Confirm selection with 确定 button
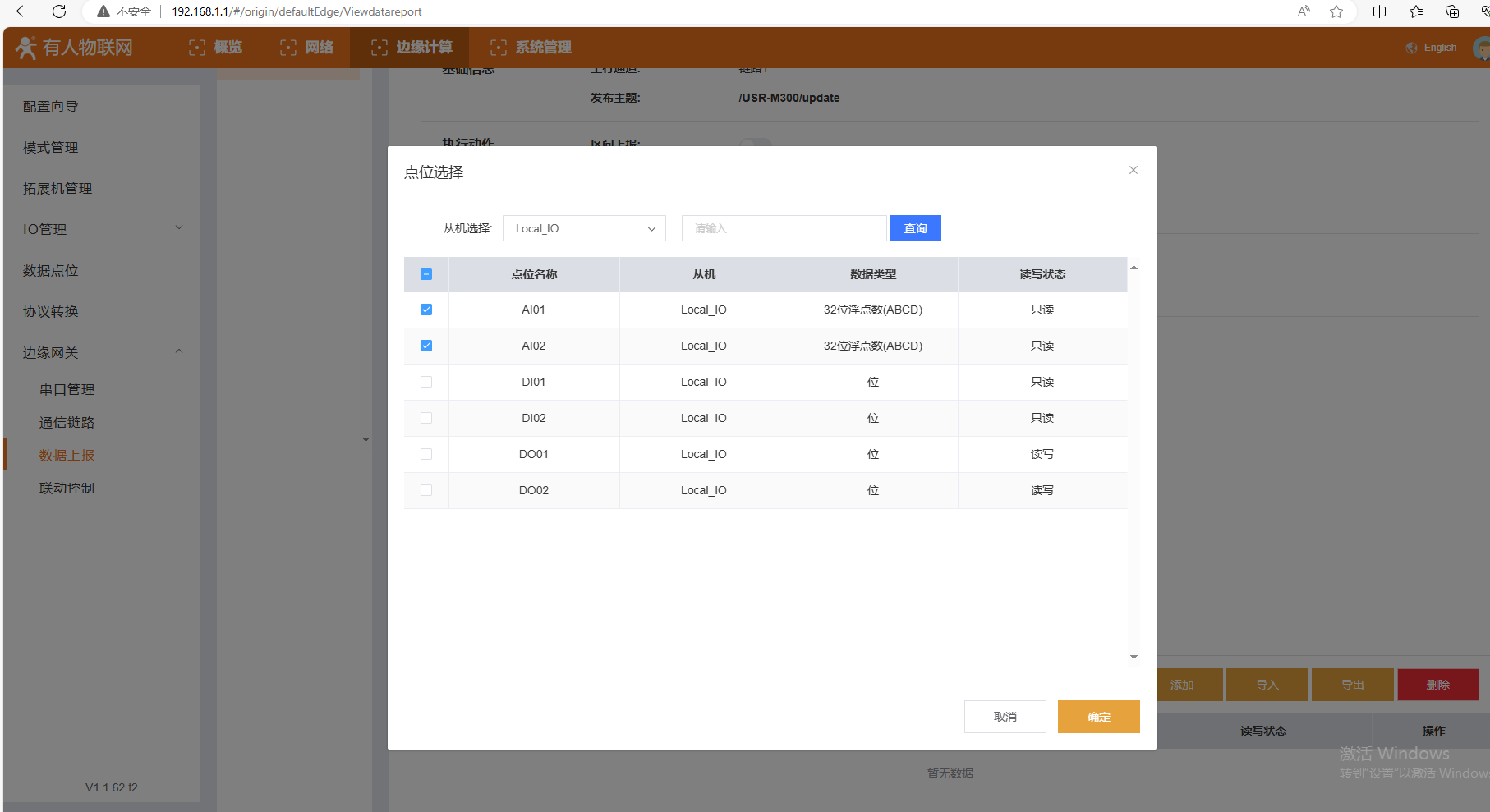 point(1098,717)
